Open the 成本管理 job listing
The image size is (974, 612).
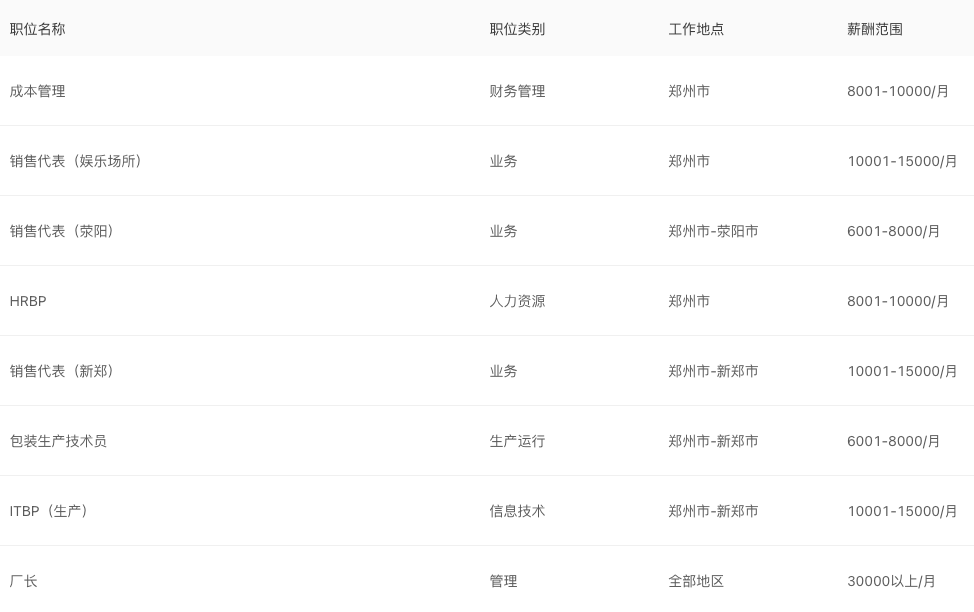click(38, 91)
